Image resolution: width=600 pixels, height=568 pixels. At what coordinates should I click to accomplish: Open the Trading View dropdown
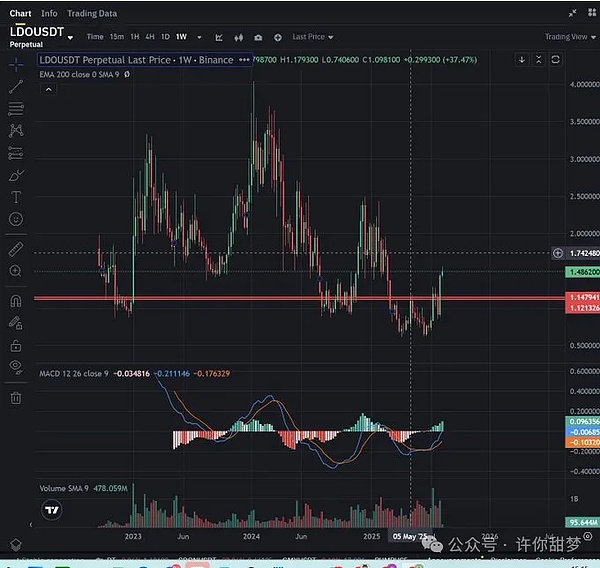570,37
